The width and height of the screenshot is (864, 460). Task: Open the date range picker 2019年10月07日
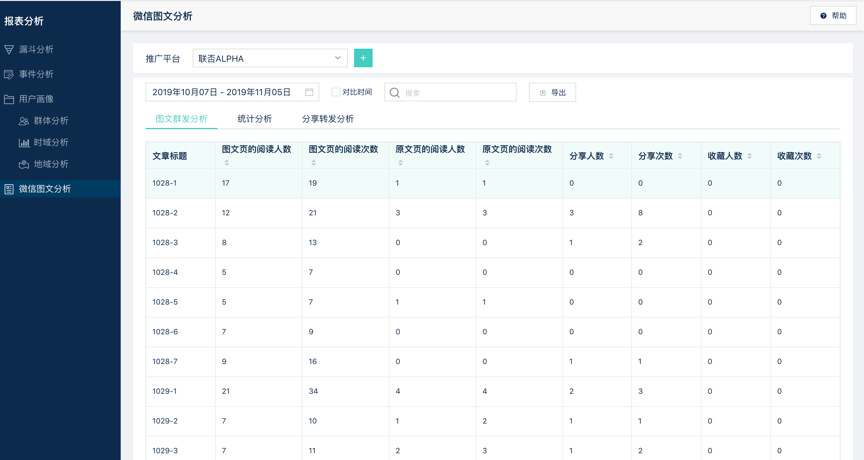pos(232,92)
